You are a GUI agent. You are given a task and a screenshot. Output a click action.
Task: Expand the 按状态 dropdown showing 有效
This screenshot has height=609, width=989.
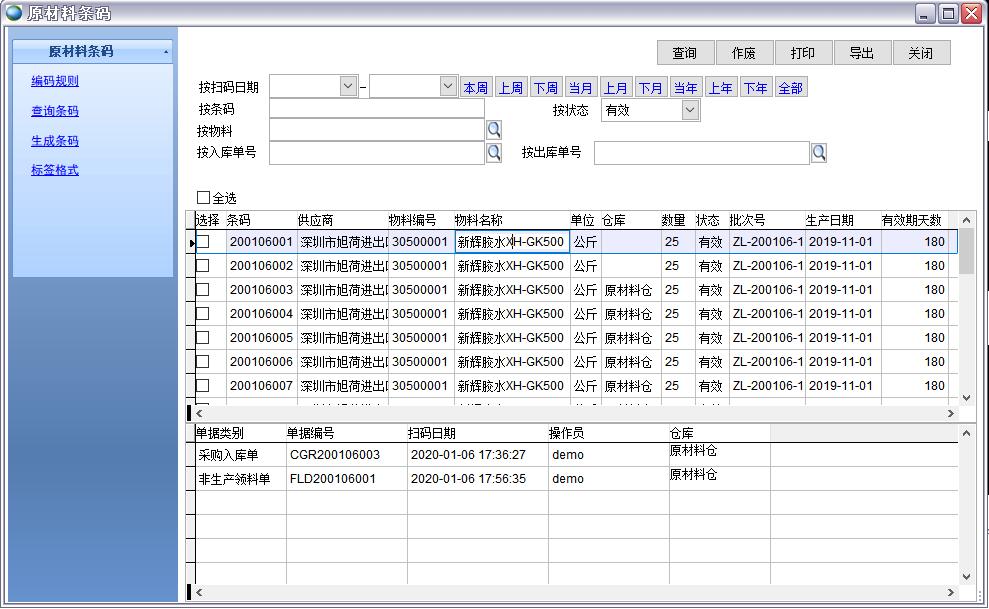(690, 110)
